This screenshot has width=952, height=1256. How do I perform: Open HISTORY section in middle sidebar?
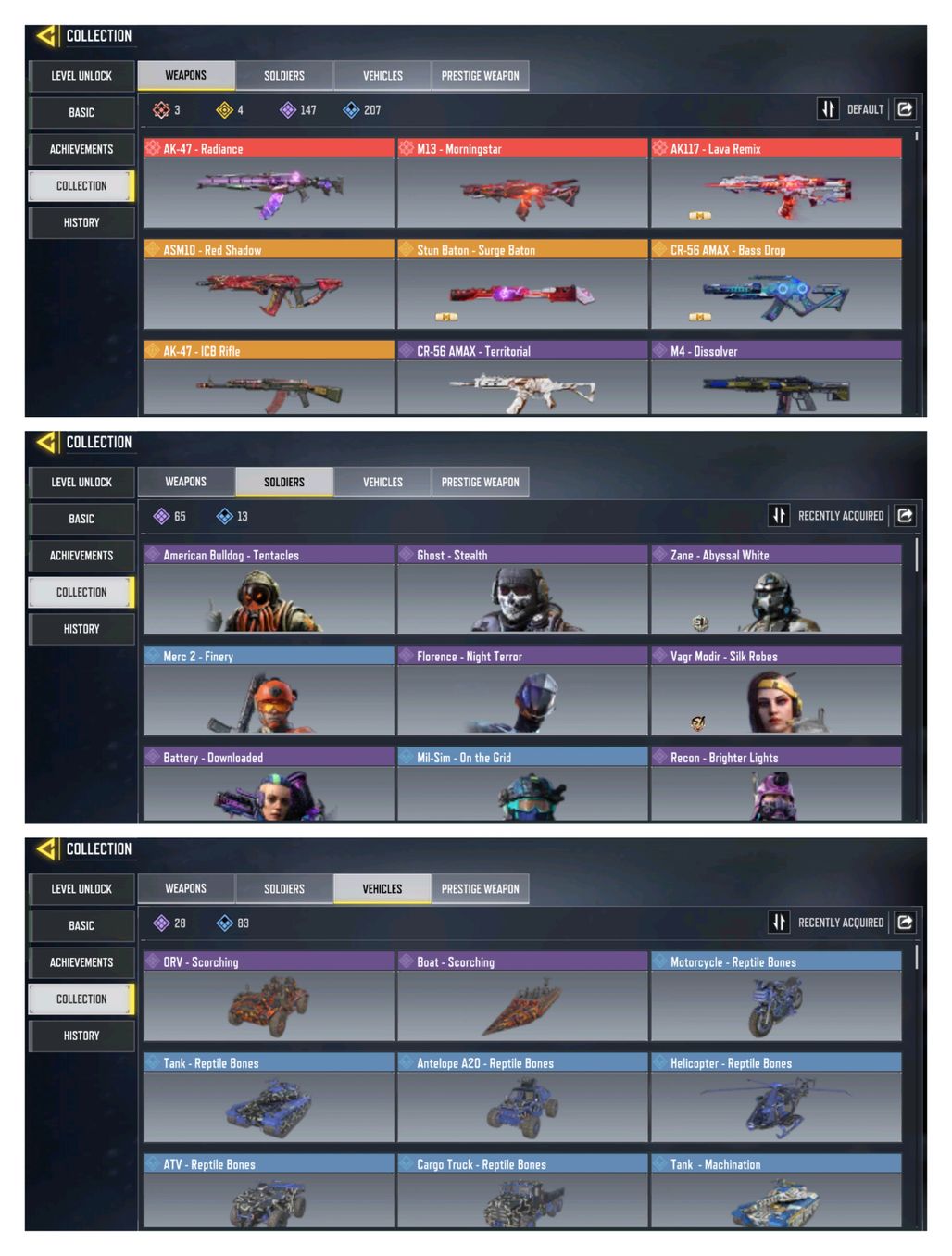[81, 629]
